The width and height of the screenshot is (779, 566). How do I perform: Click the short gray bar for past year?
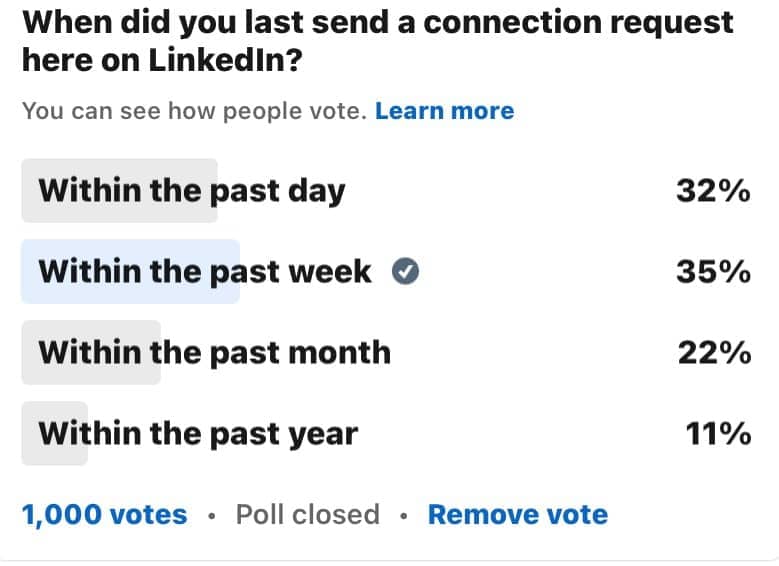coord(55,433)
